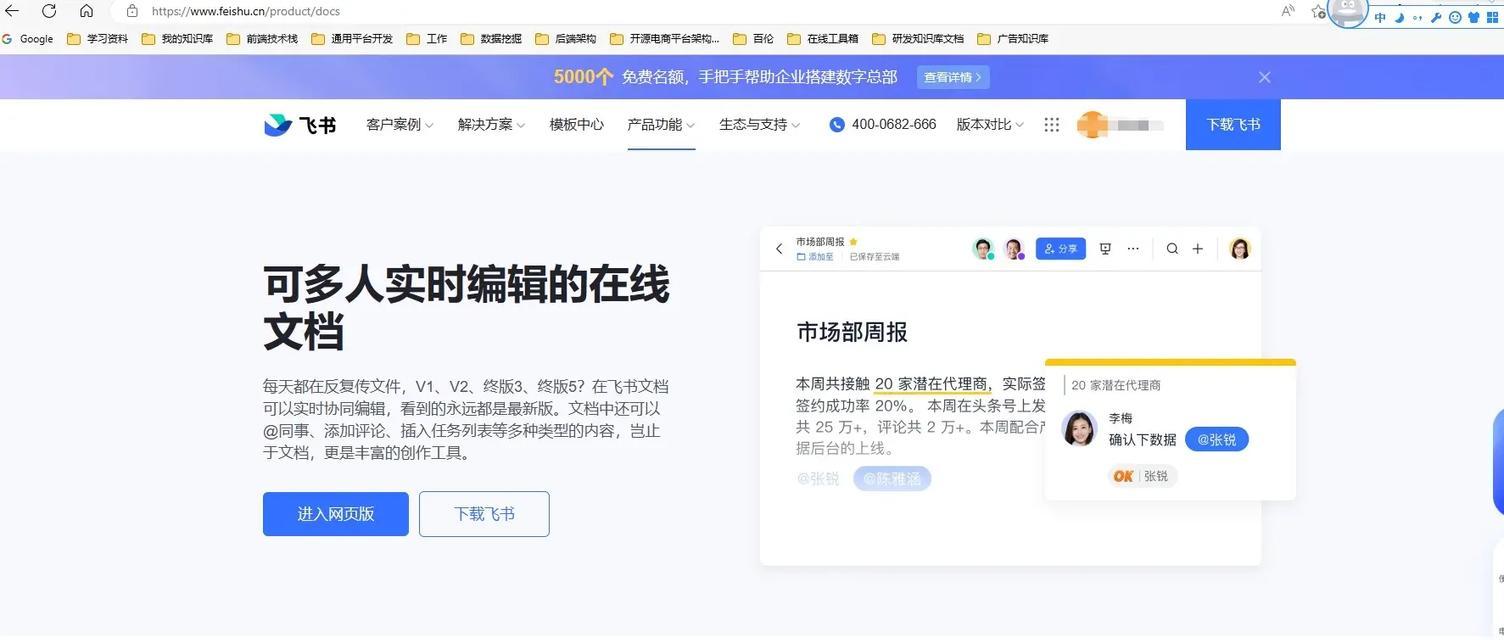Screen dimensions: 1504x640
Task: Open the 工作 bookmark folder
Action: click(x=427, y=39)
